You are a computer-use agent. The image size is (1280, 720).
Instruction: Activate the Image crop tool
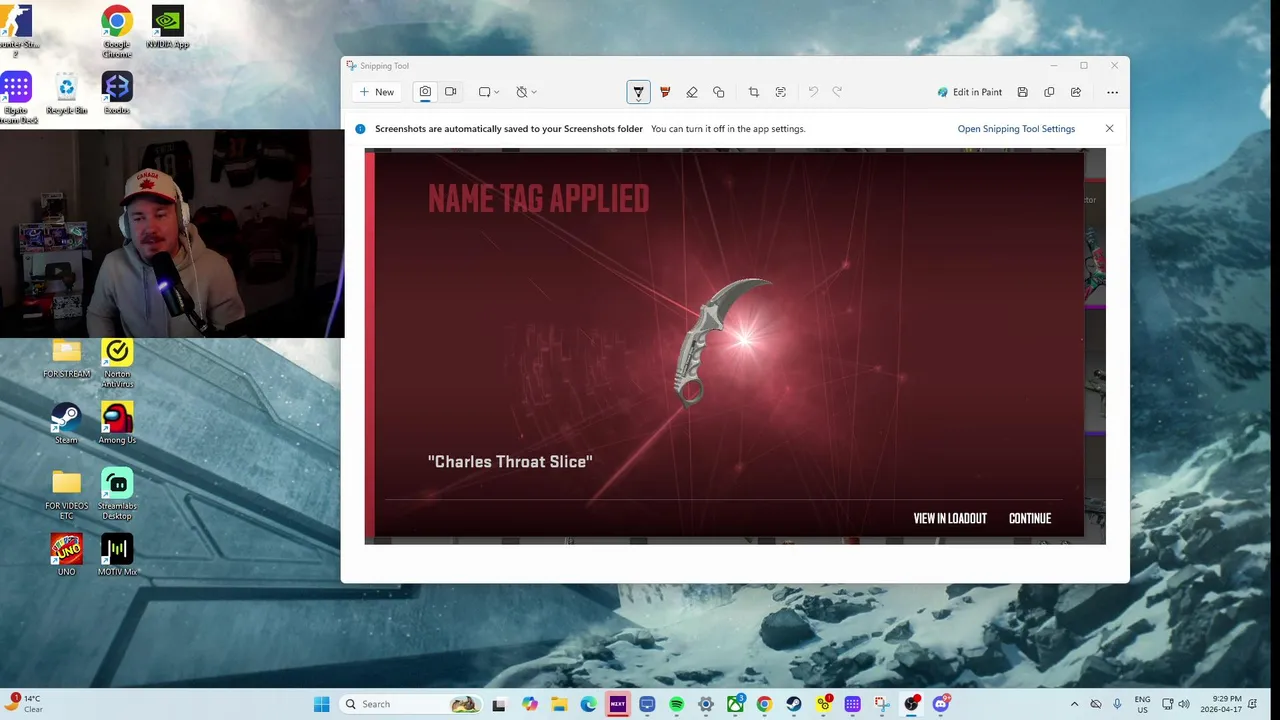[x=754, y=92]
